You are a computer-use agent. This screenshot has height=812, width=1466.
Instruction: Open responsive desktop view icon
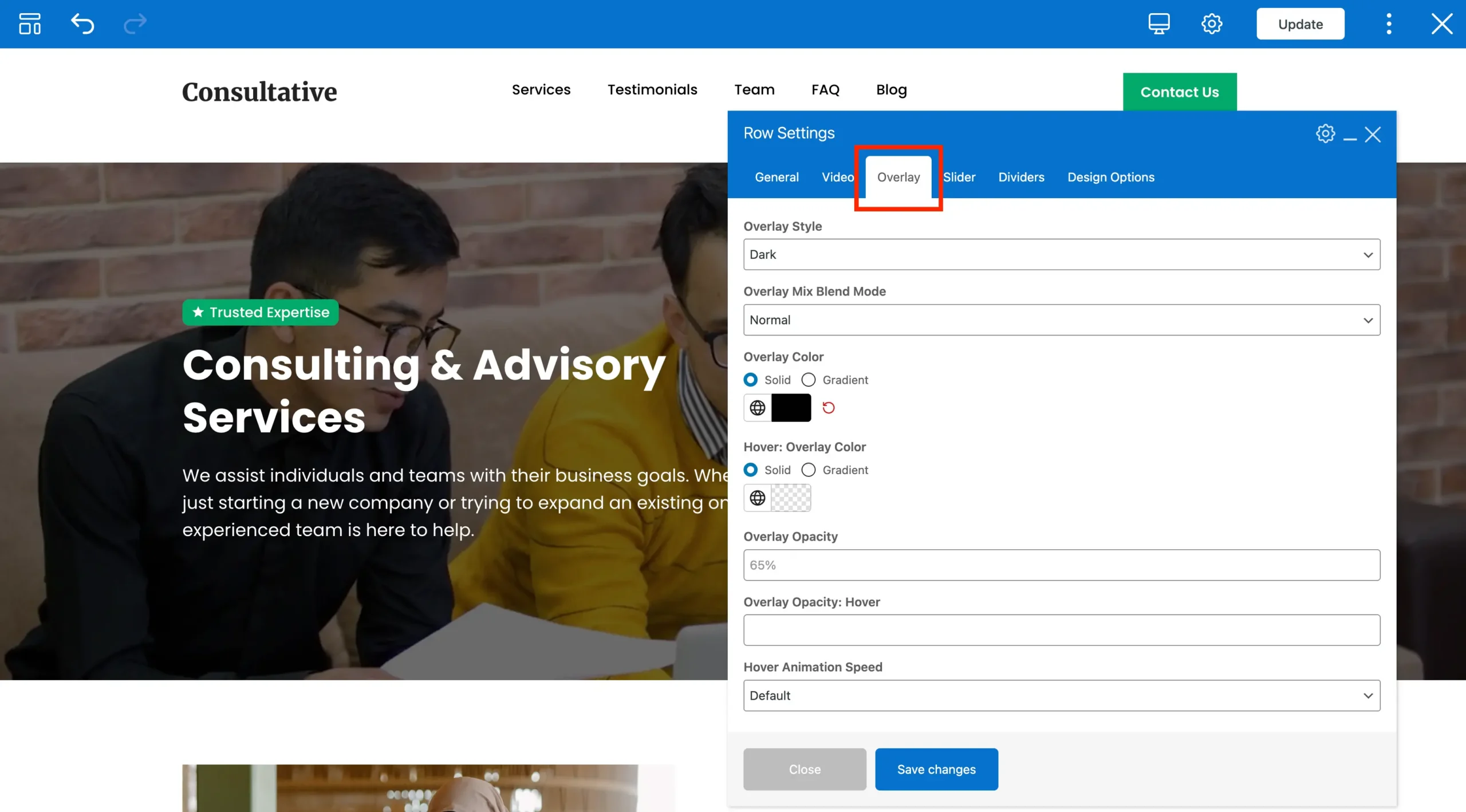pos(1158,24)
